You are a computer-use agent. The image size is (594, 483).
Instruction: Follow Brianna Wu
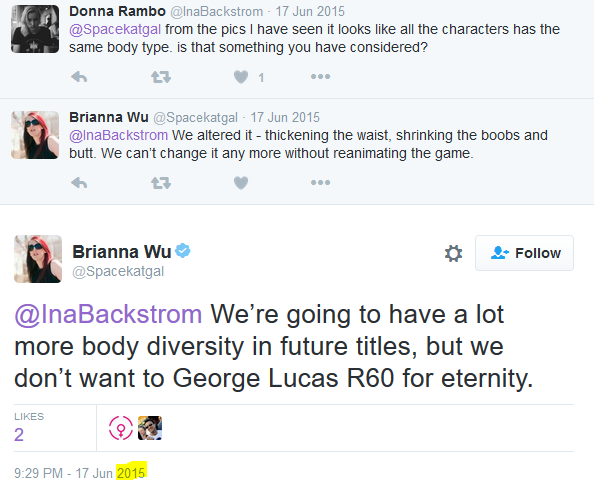[524, 253]
